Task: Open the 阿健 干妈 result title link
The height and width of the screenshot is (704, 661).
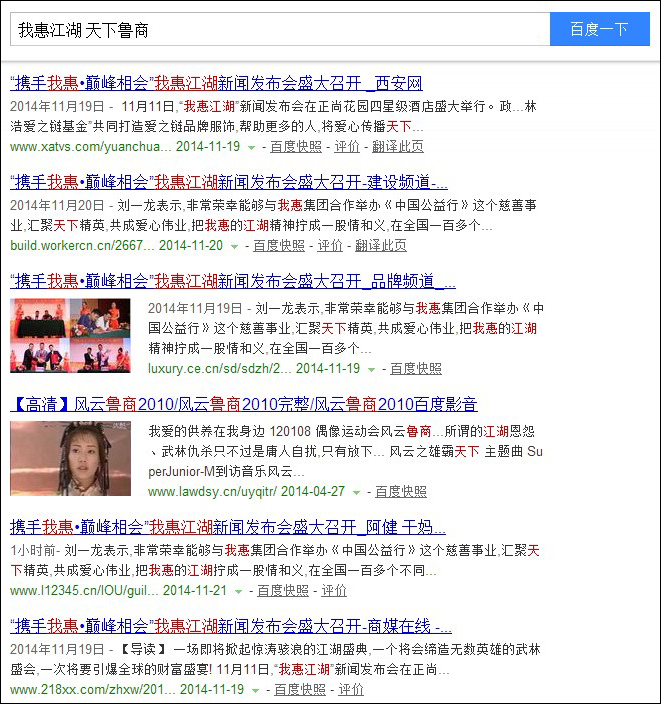Action: (x=228, y=527)
